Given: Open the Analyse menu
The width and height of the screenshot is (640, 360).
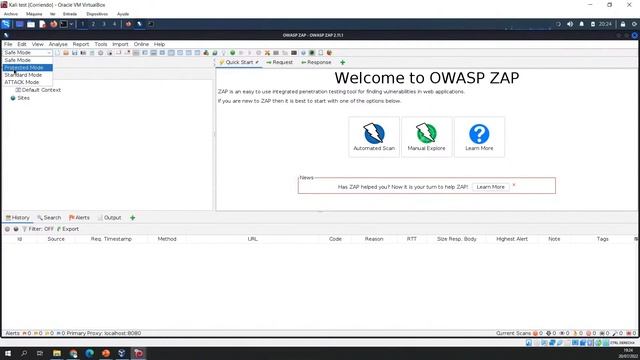Looking at the screenshot, I should (x=58, y=44).
